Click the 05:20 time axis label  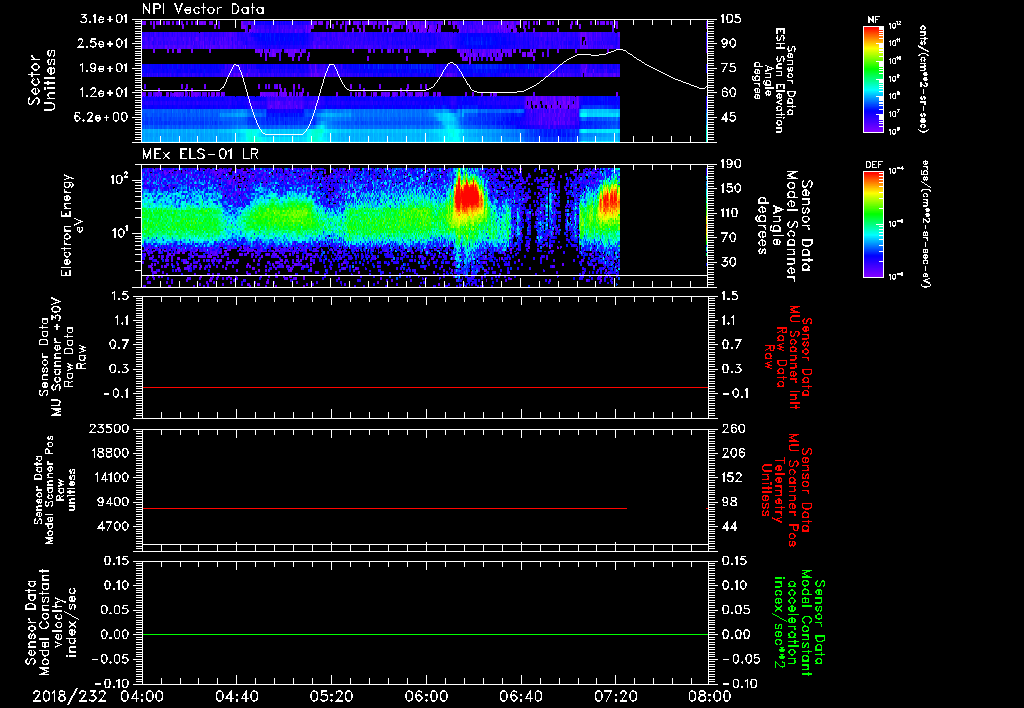click(331, 695)
